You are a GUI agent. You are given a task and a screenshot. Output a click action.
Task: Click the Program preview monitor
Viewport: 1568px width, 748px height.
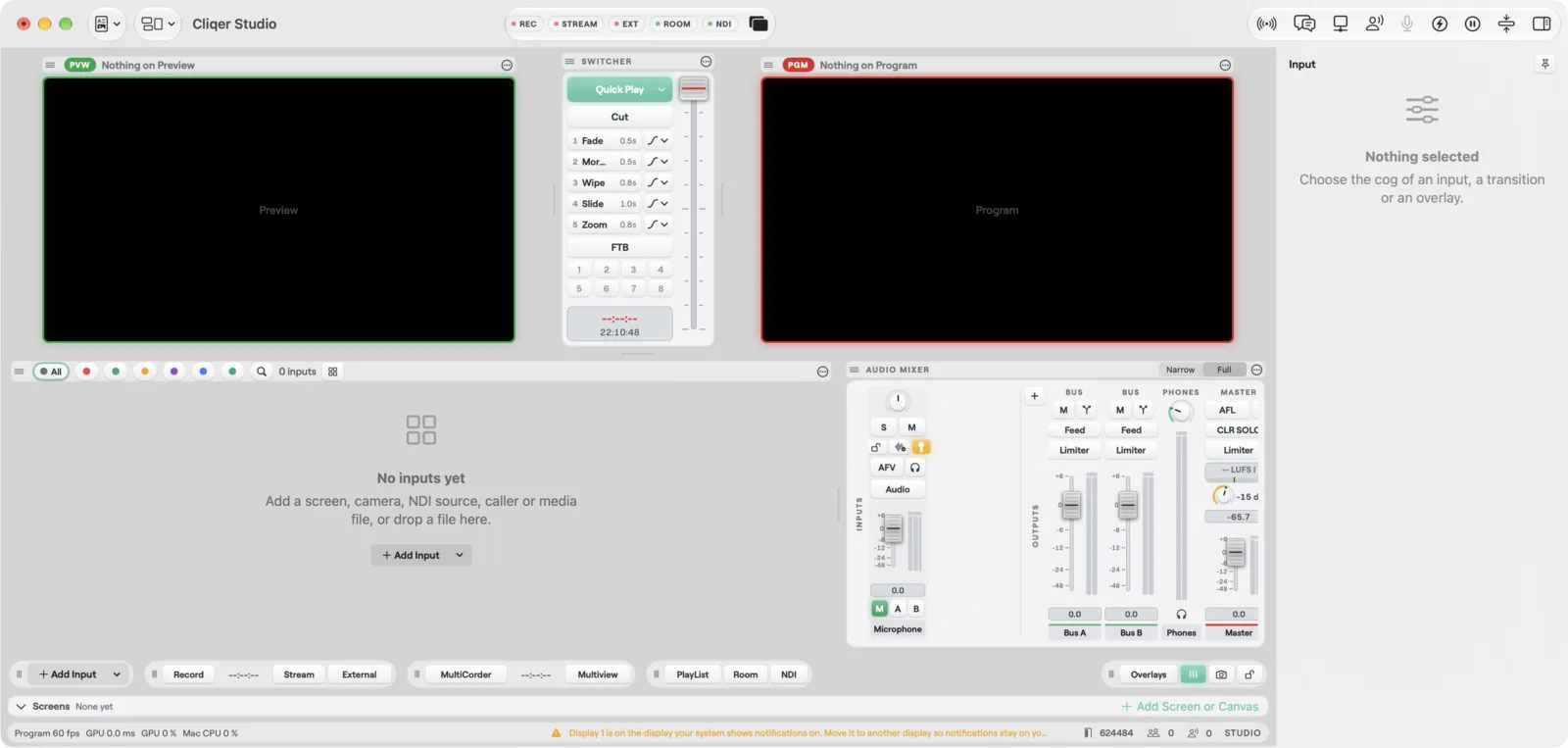pos(997,210)
